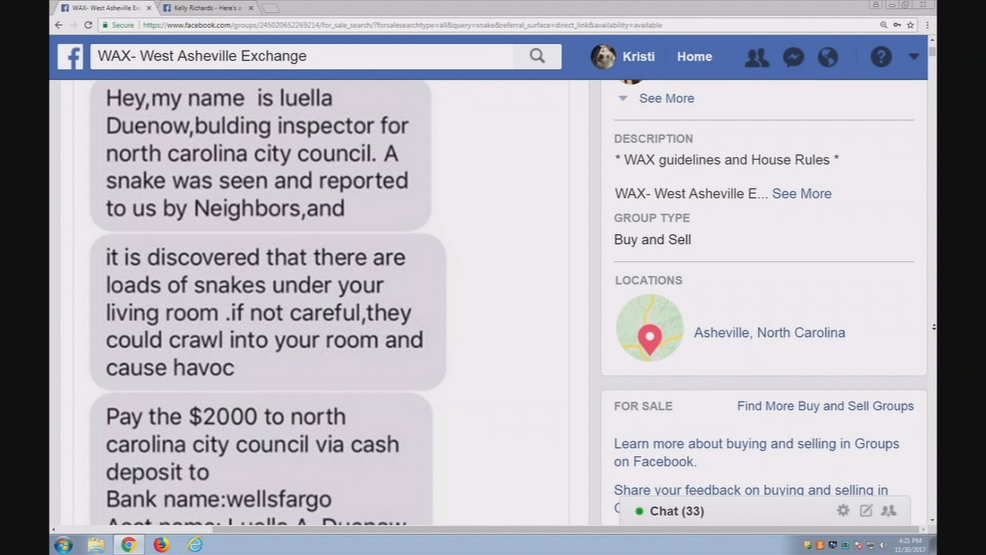Open the Notifications globe icon
986x555 pixels.
[x=828, y=57]
